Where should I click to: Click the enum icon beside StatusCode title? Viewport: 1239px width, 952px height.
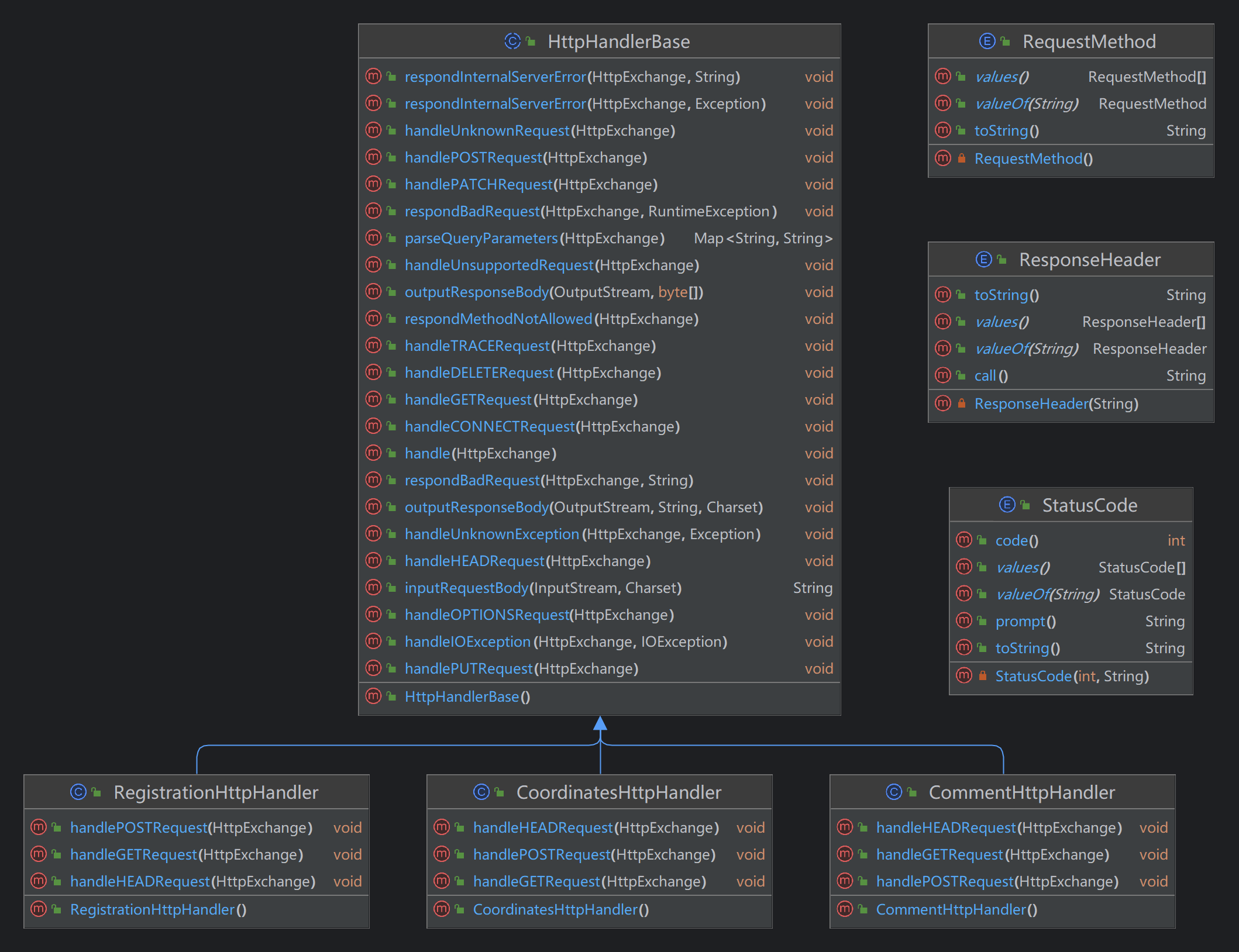click(1007, 505)
